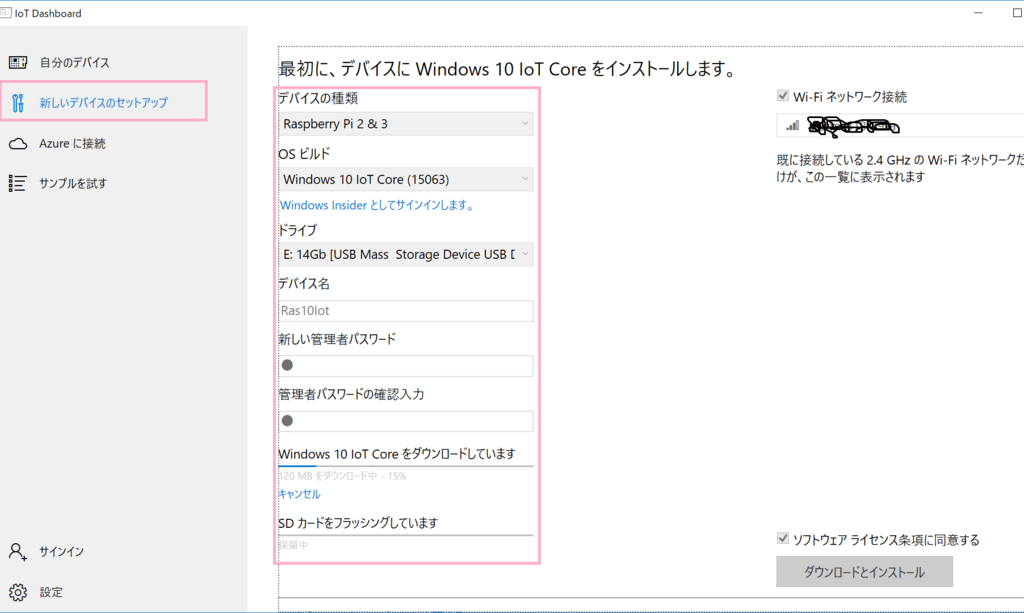Click the confirm administrator password field
Screen dimensions: 1024x613
406,421
